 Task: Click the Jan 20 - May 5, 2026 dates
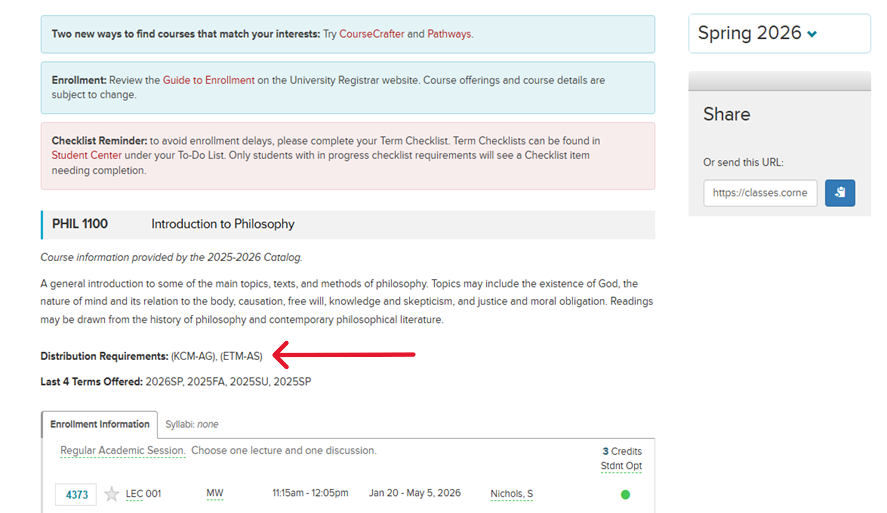(x=415, y=494)
